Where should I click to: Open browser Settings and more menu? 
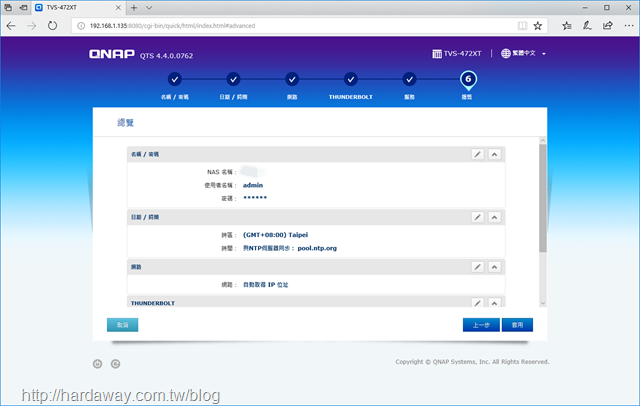click(x=629, y=26)
